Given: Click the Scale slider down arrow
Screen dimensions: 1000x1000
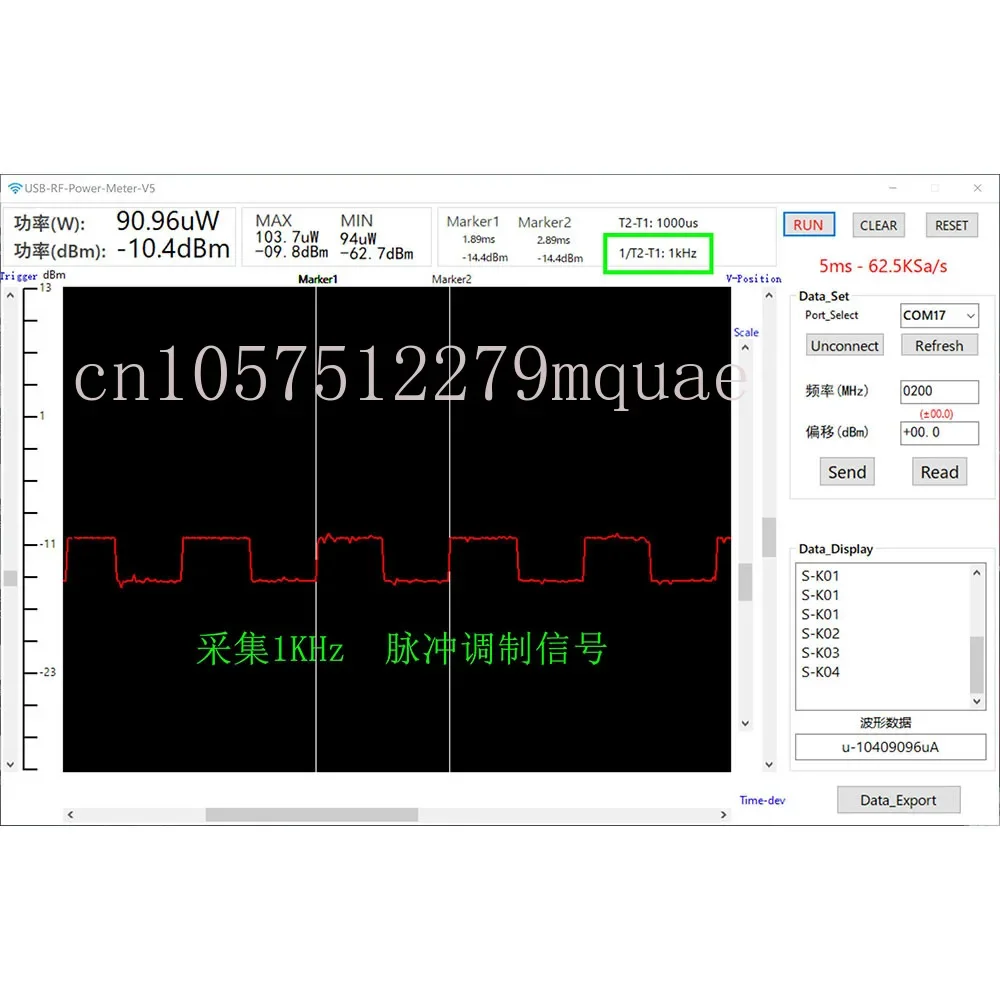Looking at the screenshot, I should pos(745,723).
